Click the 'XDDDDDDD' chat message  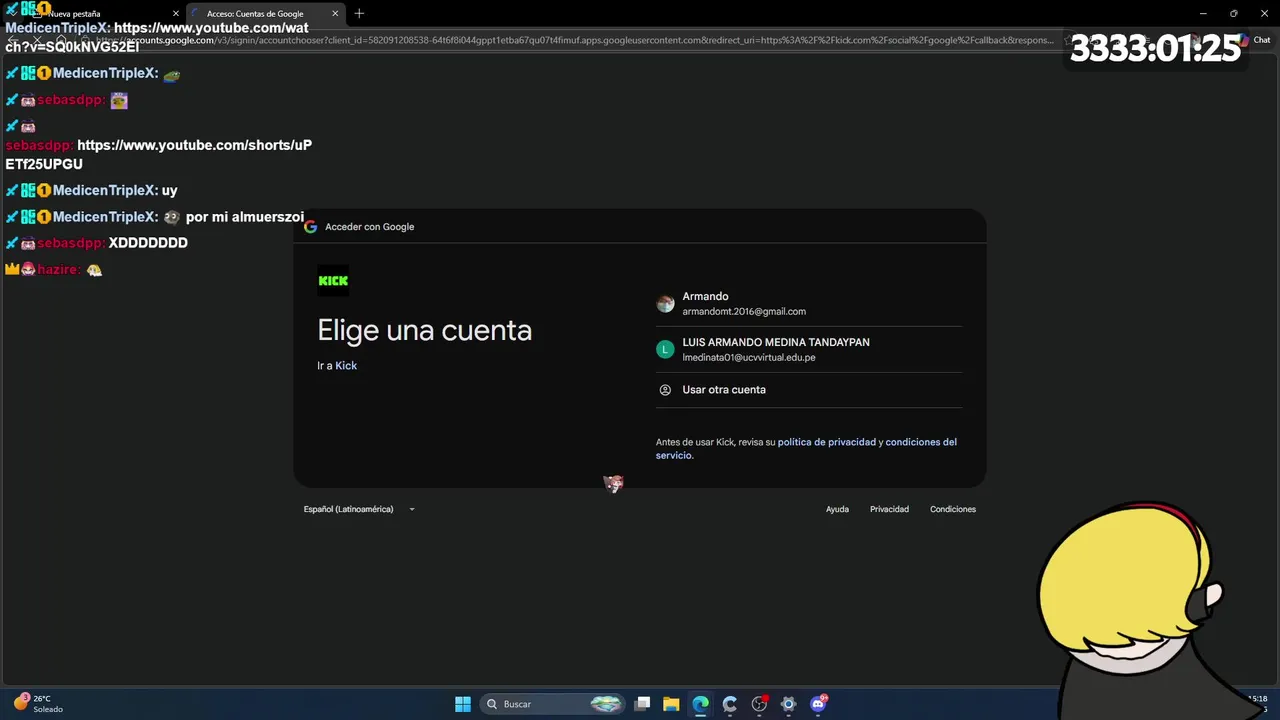tap(148, 243)
